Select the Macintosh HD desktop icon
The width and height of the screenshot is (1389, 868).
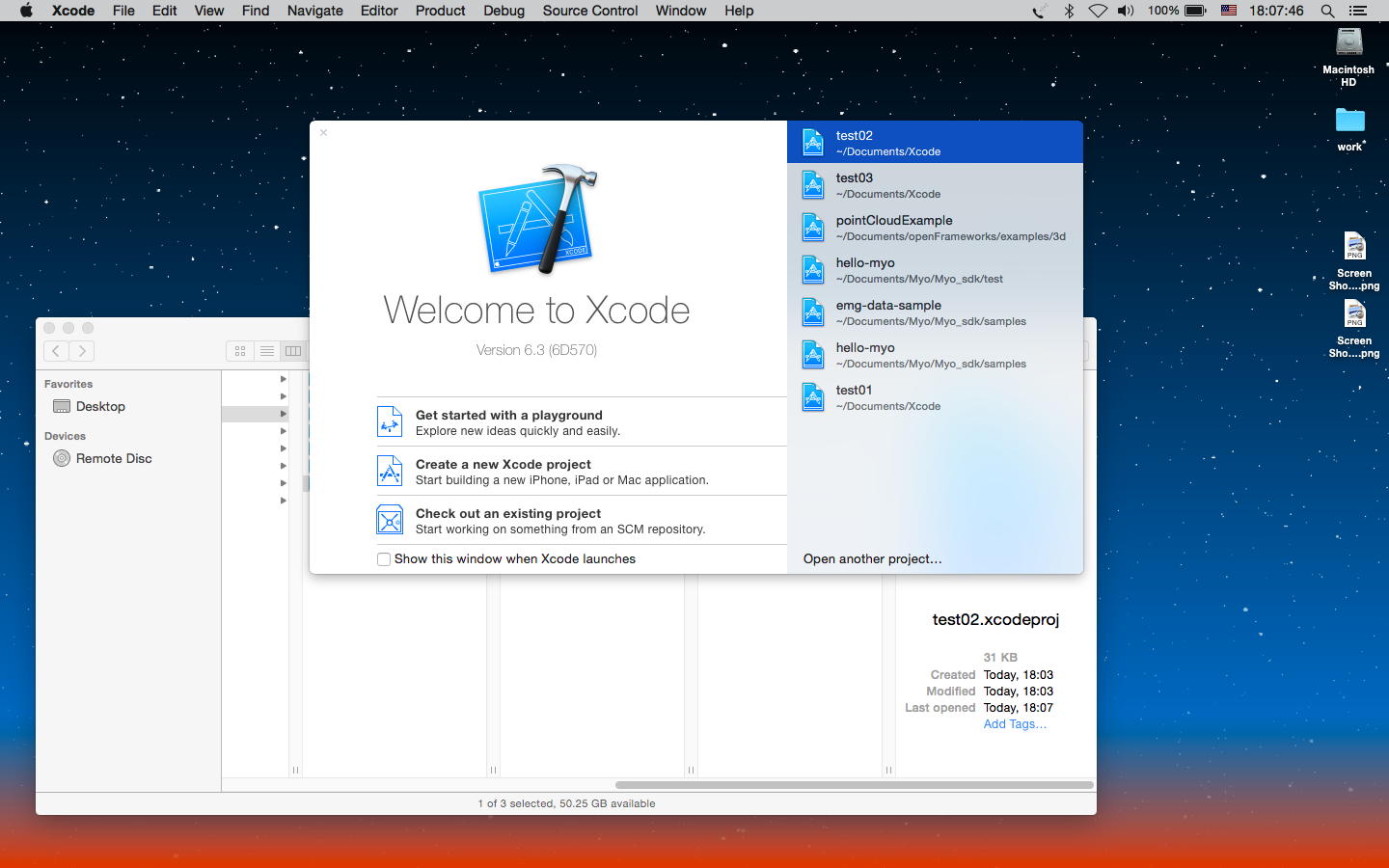1348,56
